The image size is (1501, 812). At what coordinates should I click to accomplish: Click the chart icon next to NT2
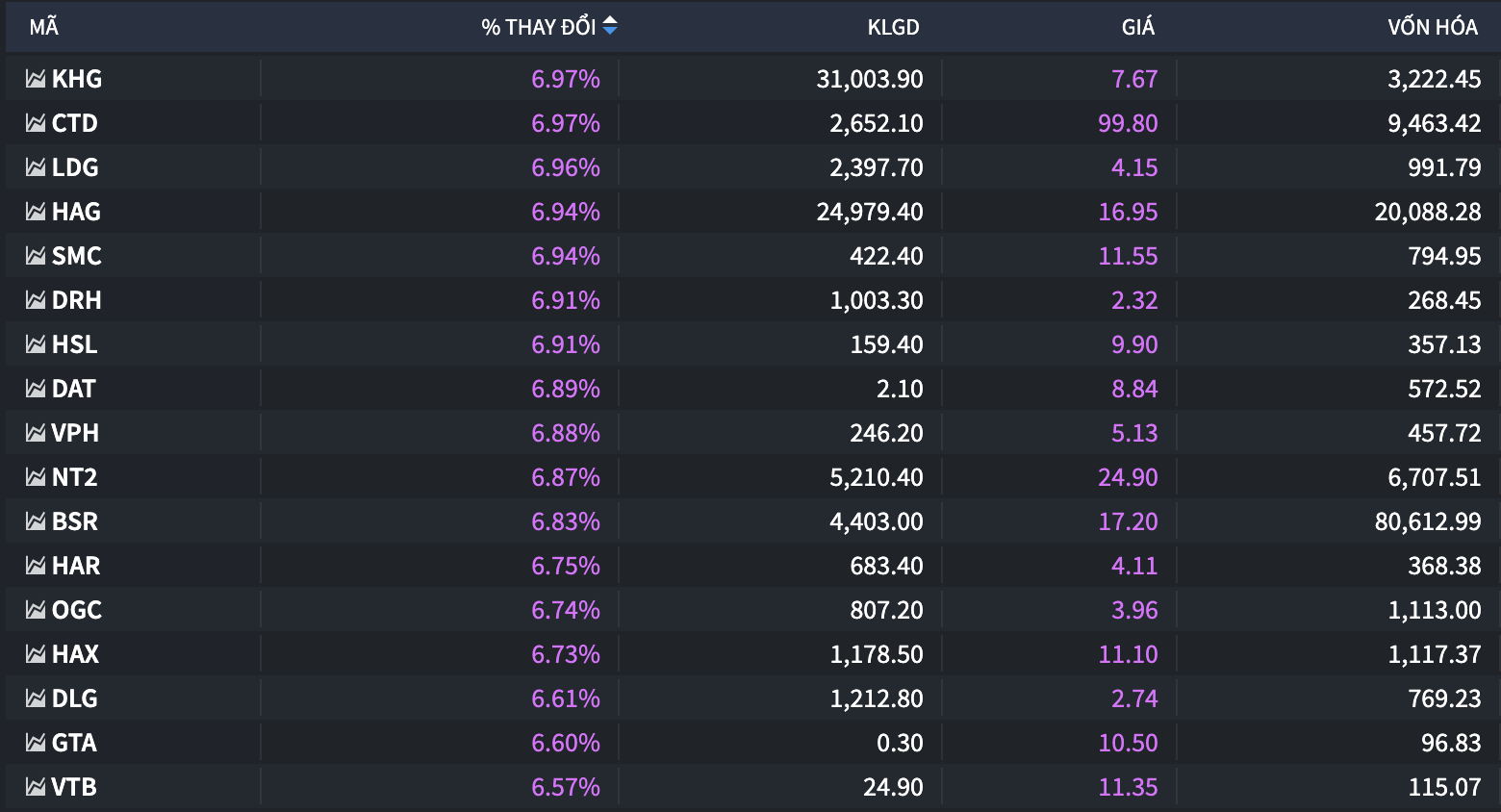coord(36,477)
